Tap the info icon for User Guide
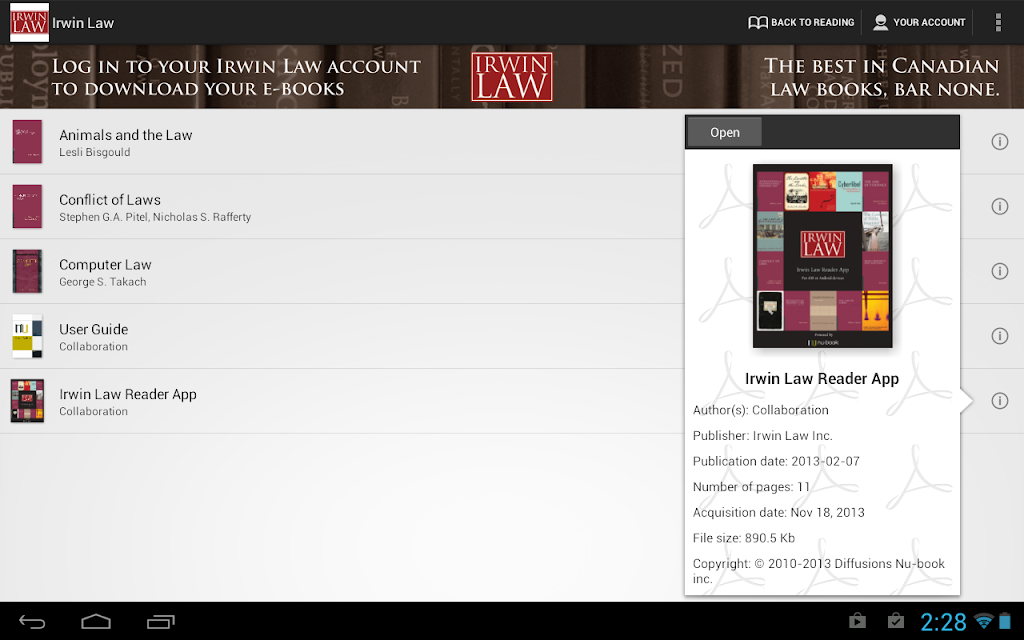Viewport: 1024px width, 640px height. tap(999, 336)
